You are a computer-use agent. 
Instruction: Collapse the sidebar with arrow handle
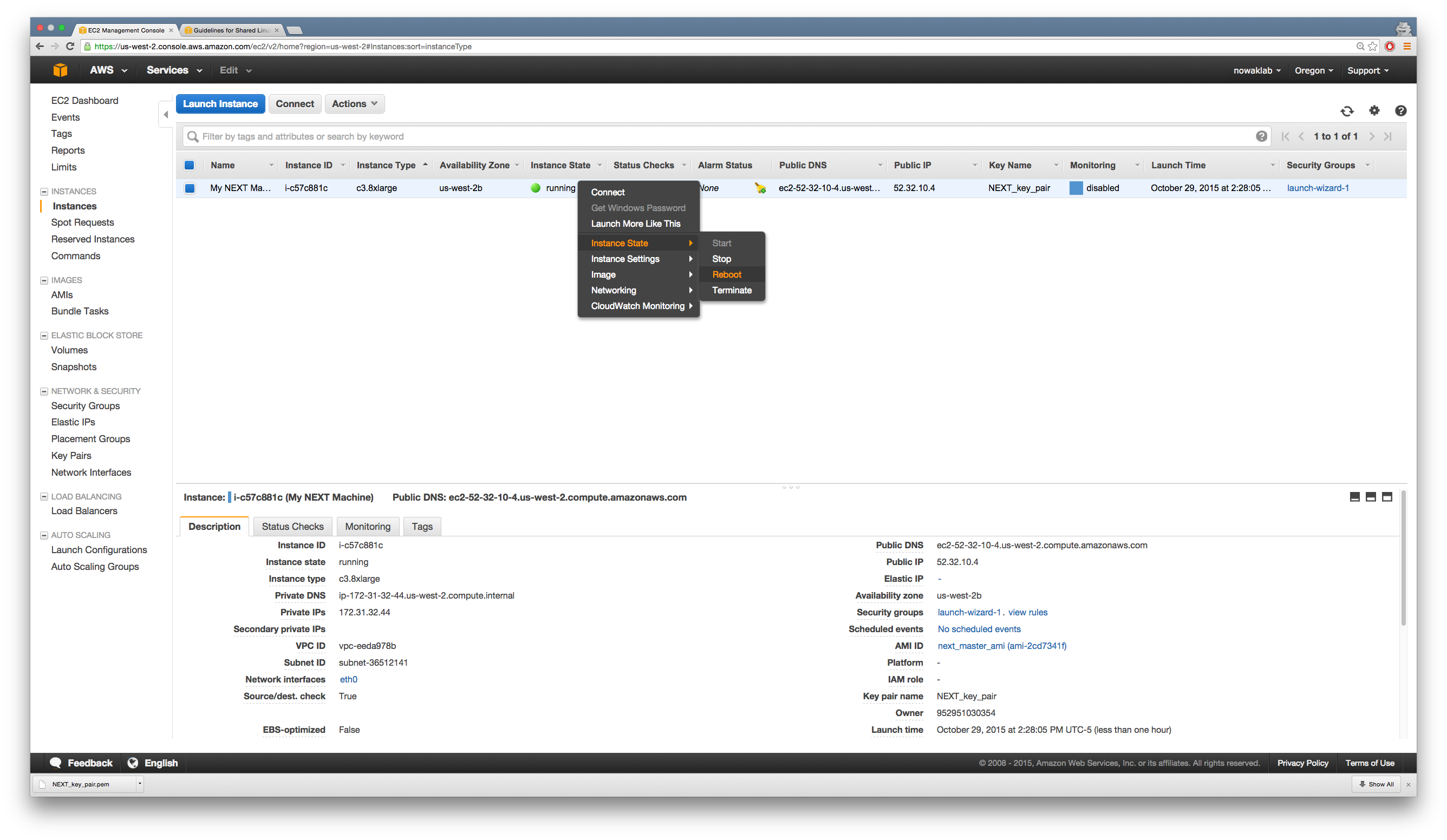[x=165, y=114]
